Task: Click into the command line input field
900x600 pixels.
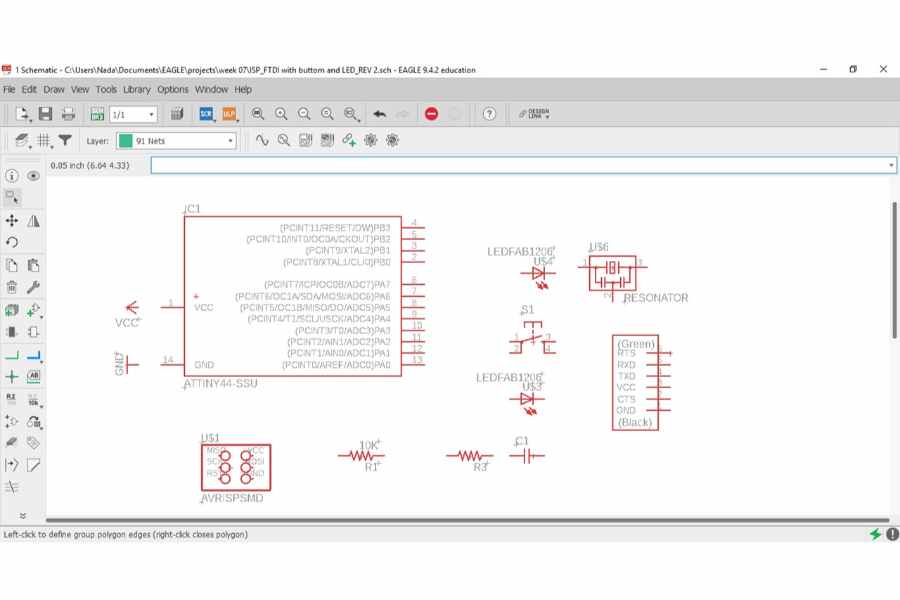Action: pyautogui.click(x=518, y=165)
